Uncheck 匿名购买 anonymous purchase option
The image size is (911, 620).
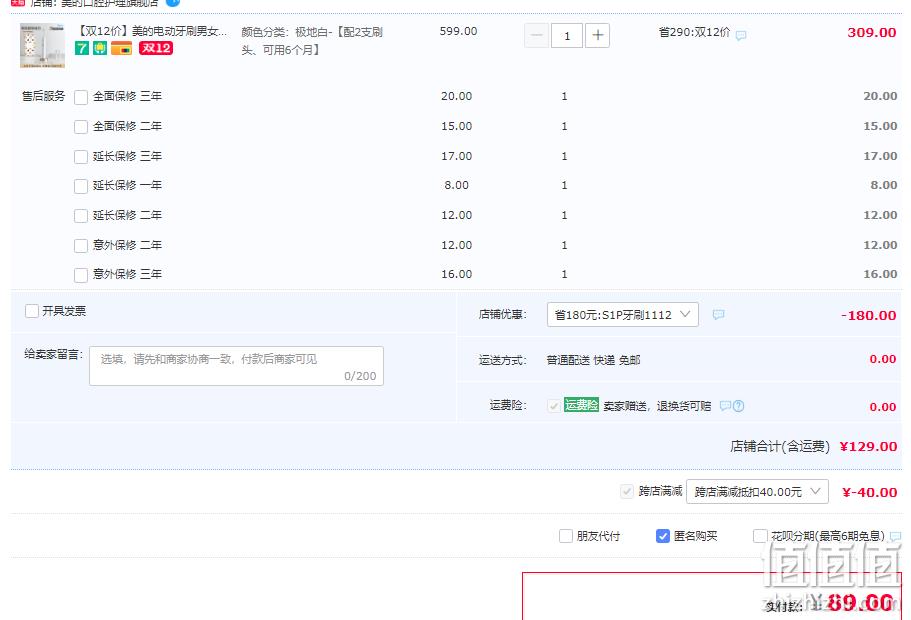point(663,536)
